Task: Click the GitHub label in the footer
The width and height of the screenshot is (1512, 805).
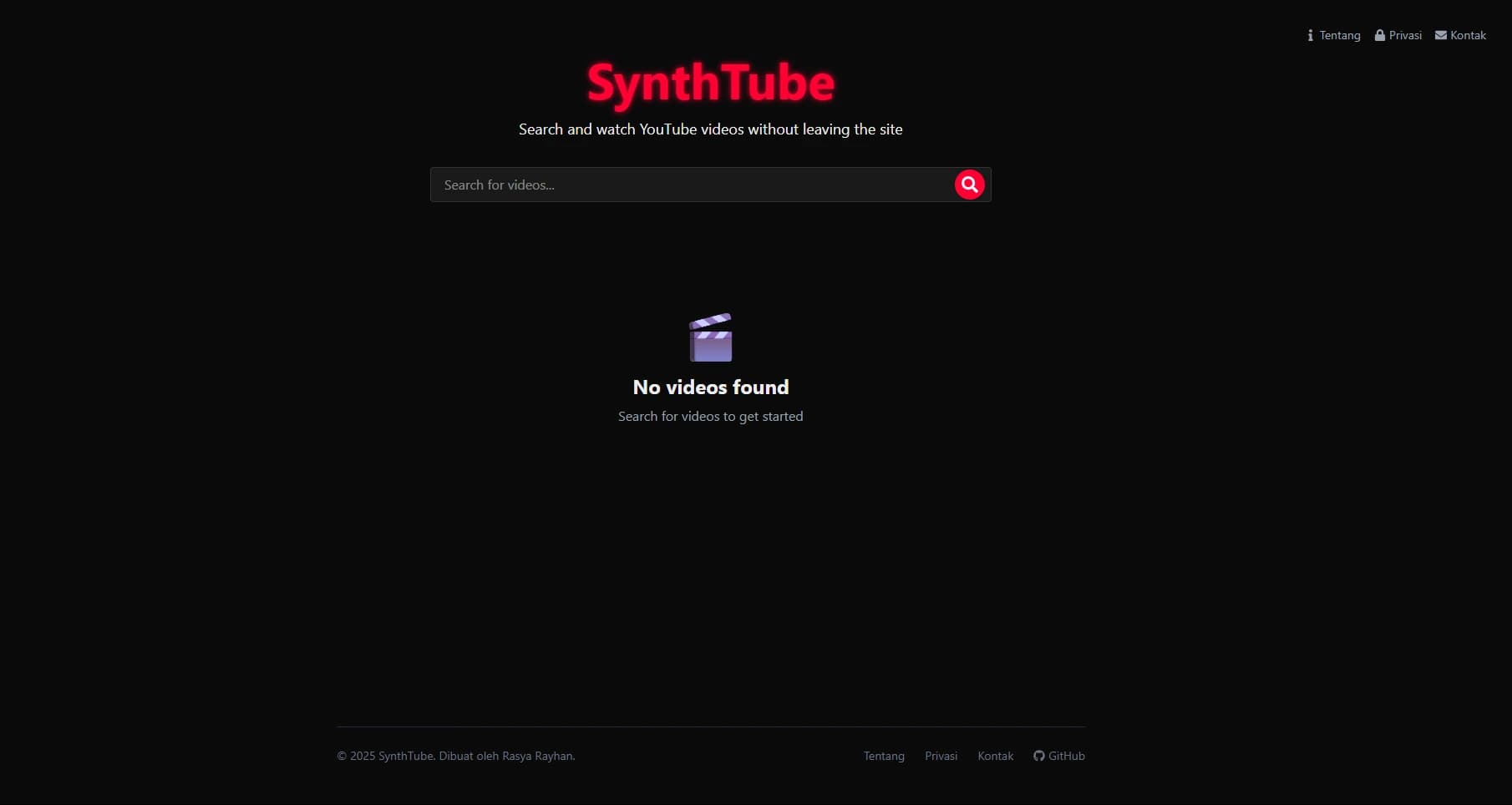Action: (x=1066, y=756)
